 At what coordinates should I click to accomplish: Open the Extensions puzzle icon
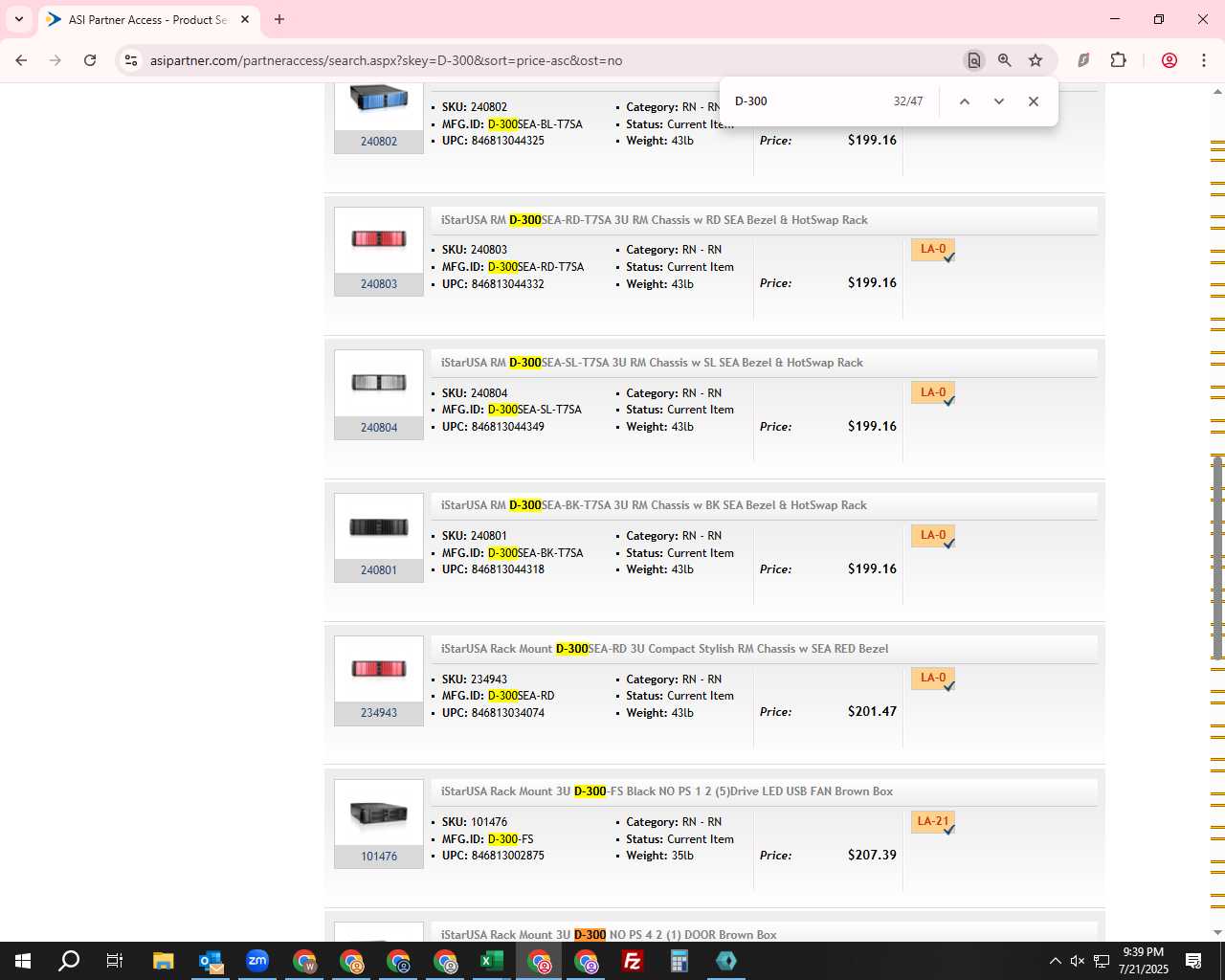[x=1118, y=60]
